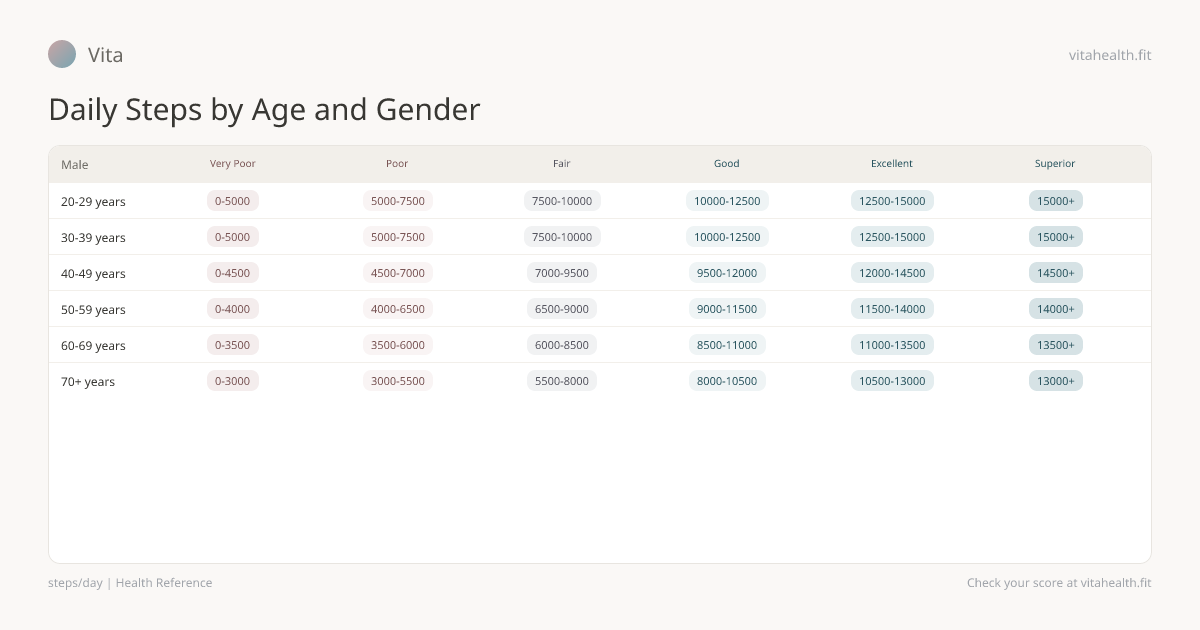The width and height of the screenshot is (1200, 630).
Task: Select the "0-4000" Very Poor value
Action: coord(233,309)
